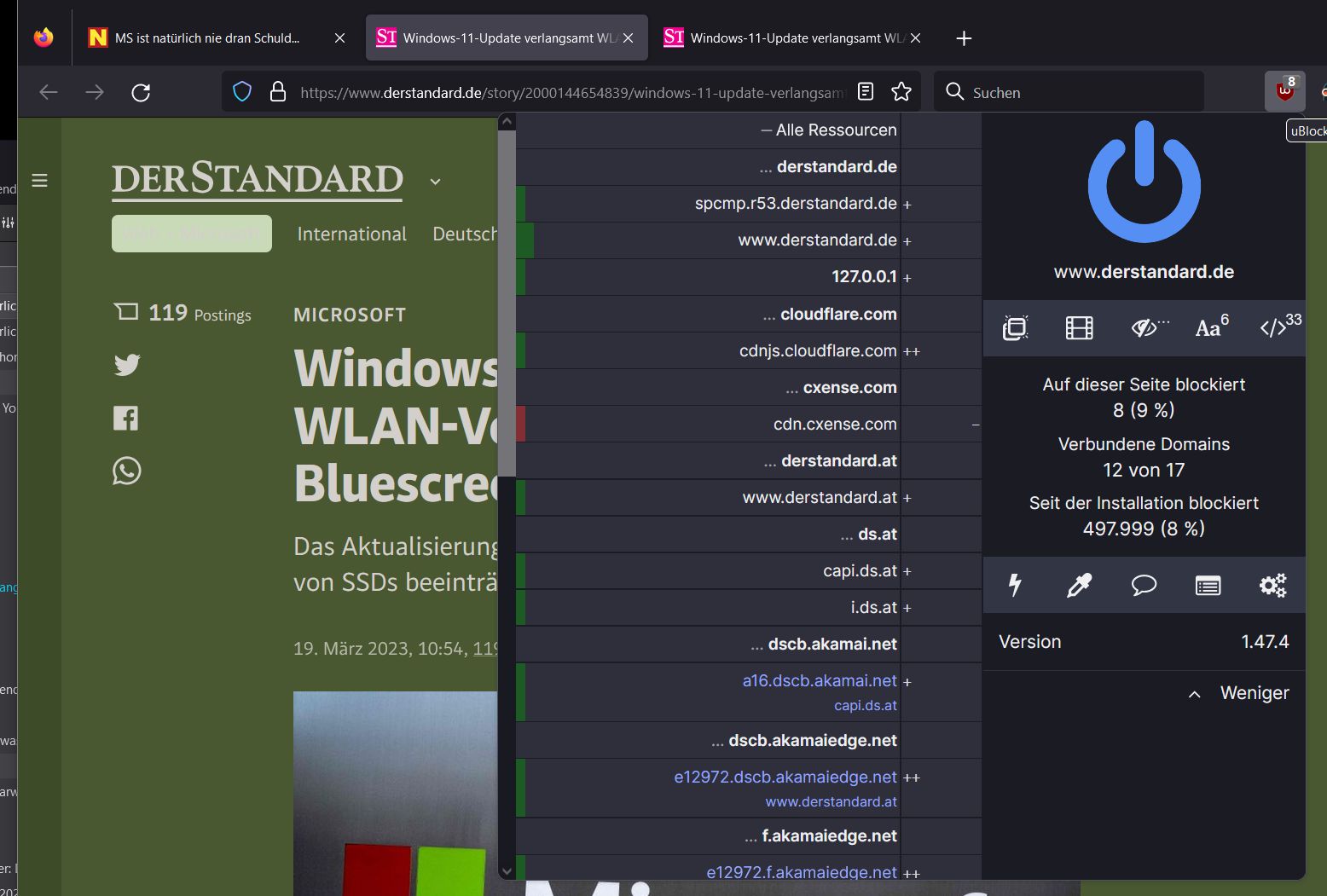Open element picker eyedropper icon

(1080, 585)
